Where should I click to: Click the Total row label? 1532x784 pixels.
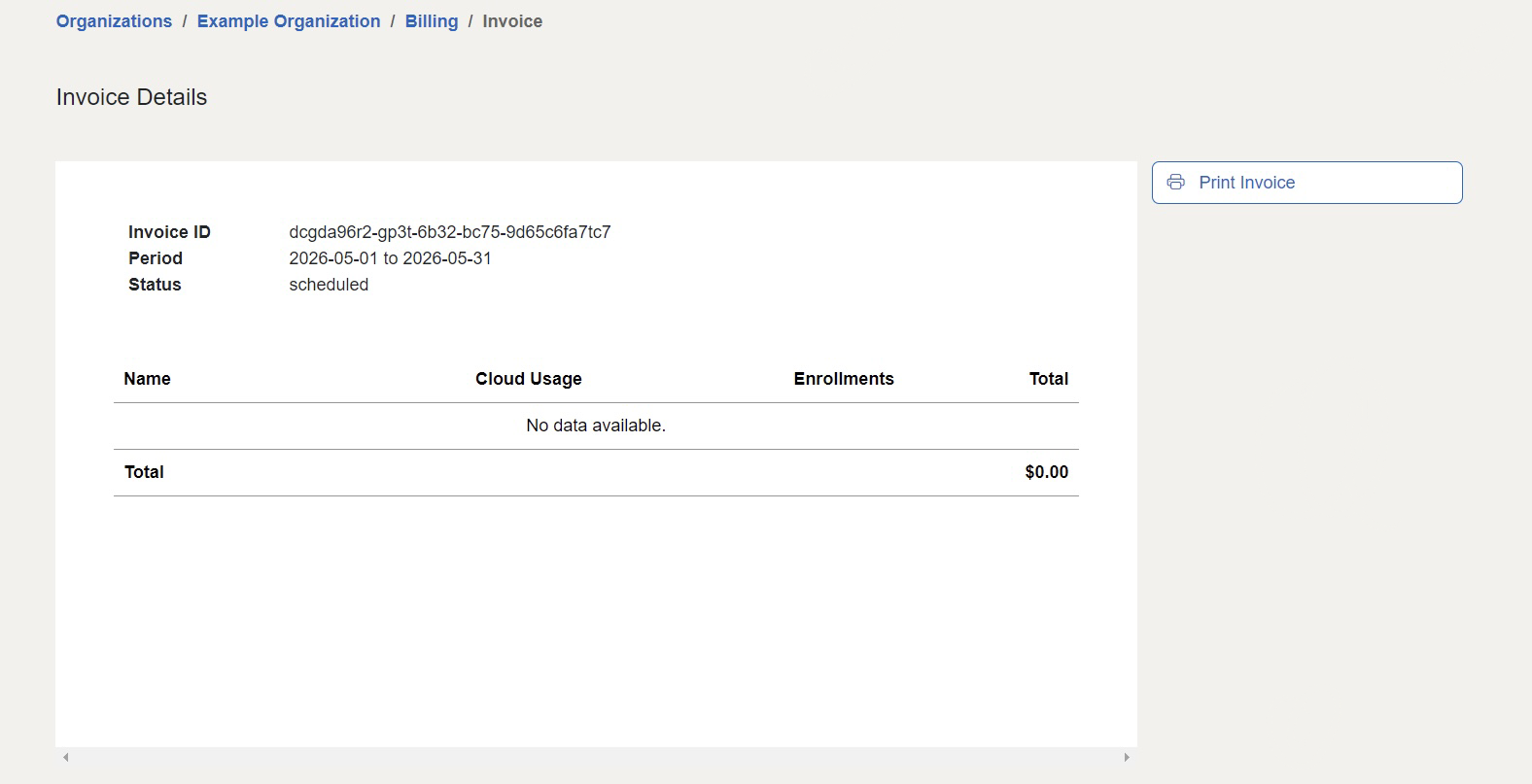click(144, 472)
